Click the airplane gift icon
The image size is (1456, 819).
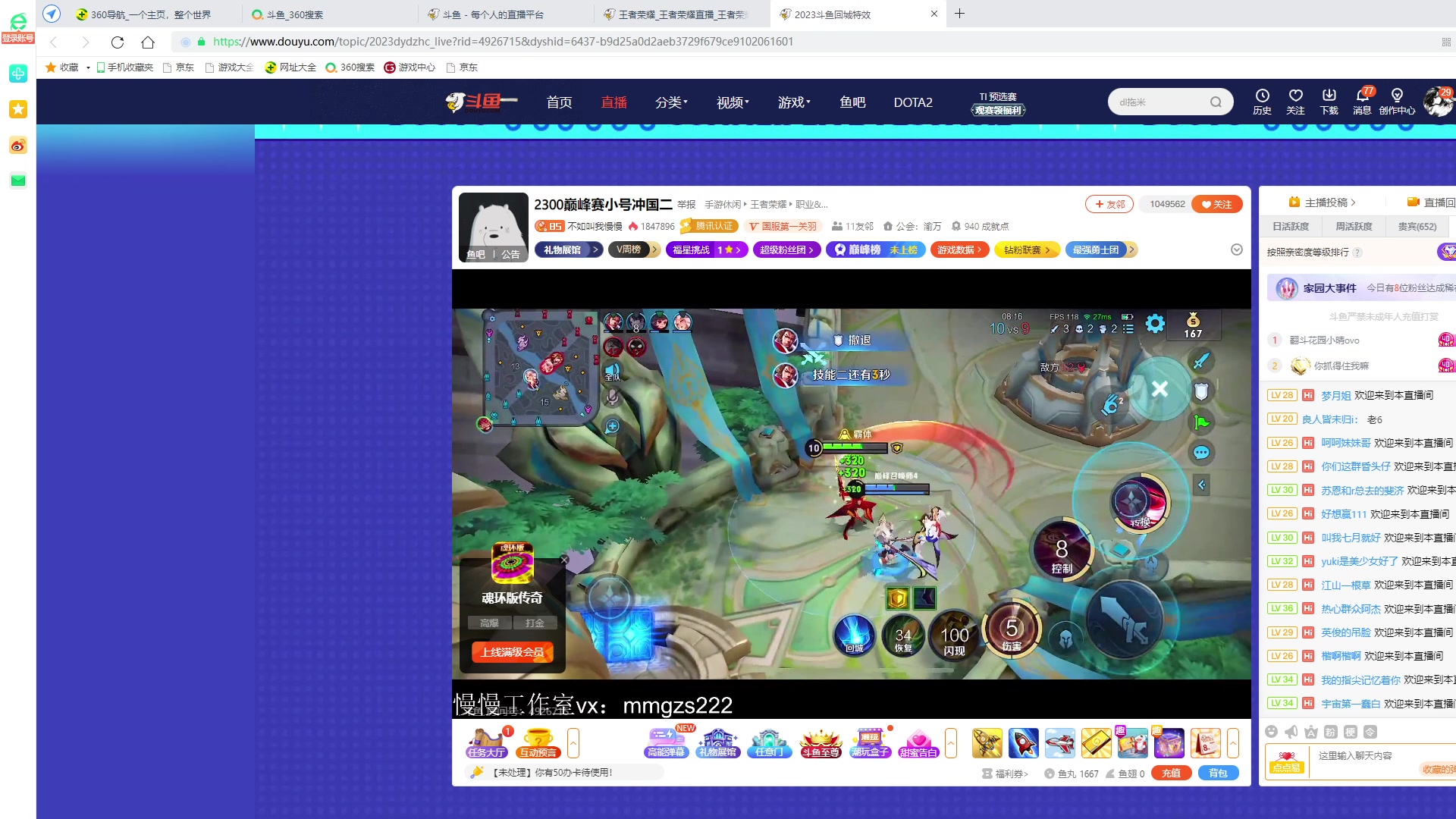pyautogui.click(x=1059, y=742)
